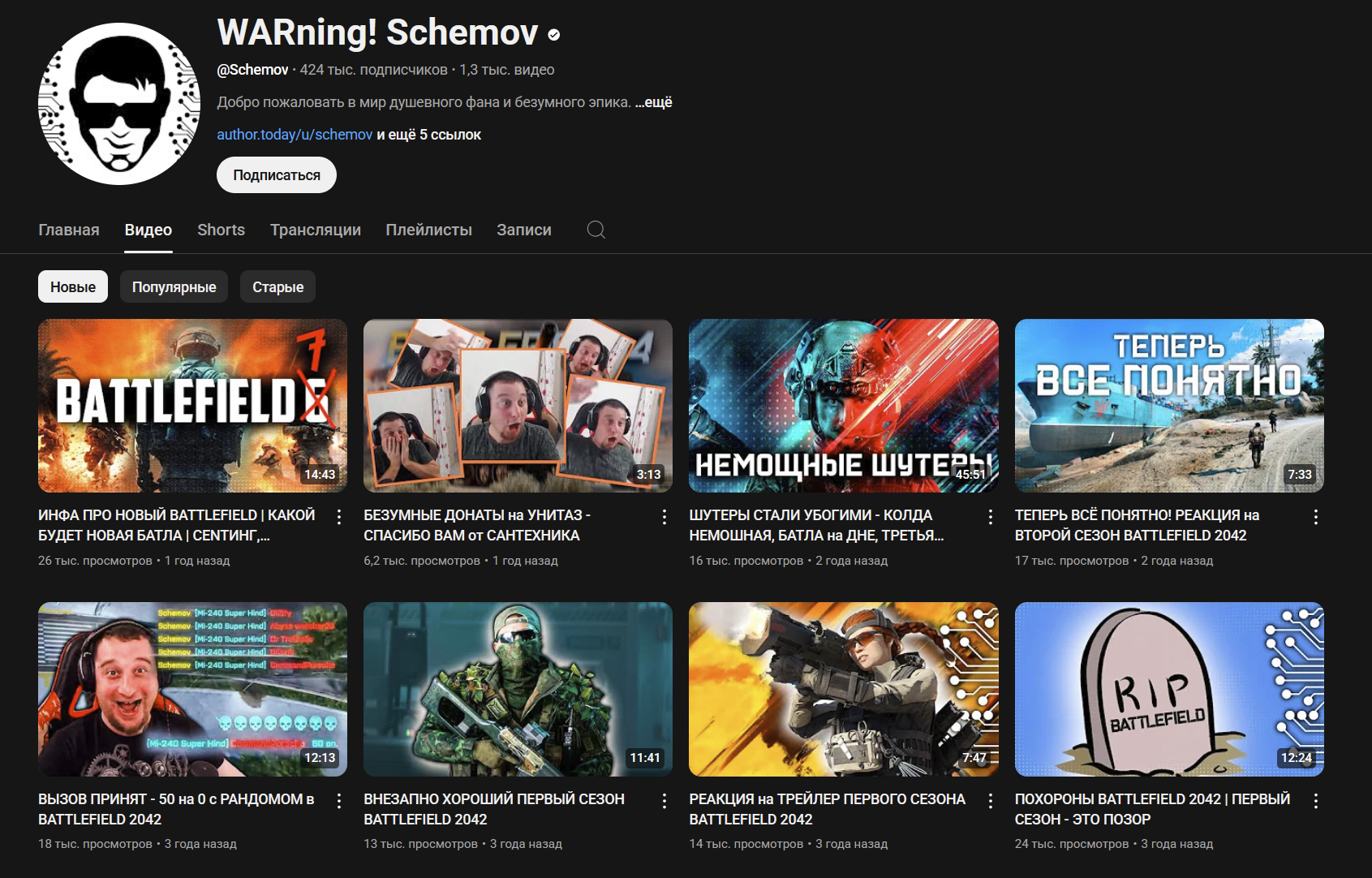
Task: Click the @Schemov channel handle
Action: [252, 70]
